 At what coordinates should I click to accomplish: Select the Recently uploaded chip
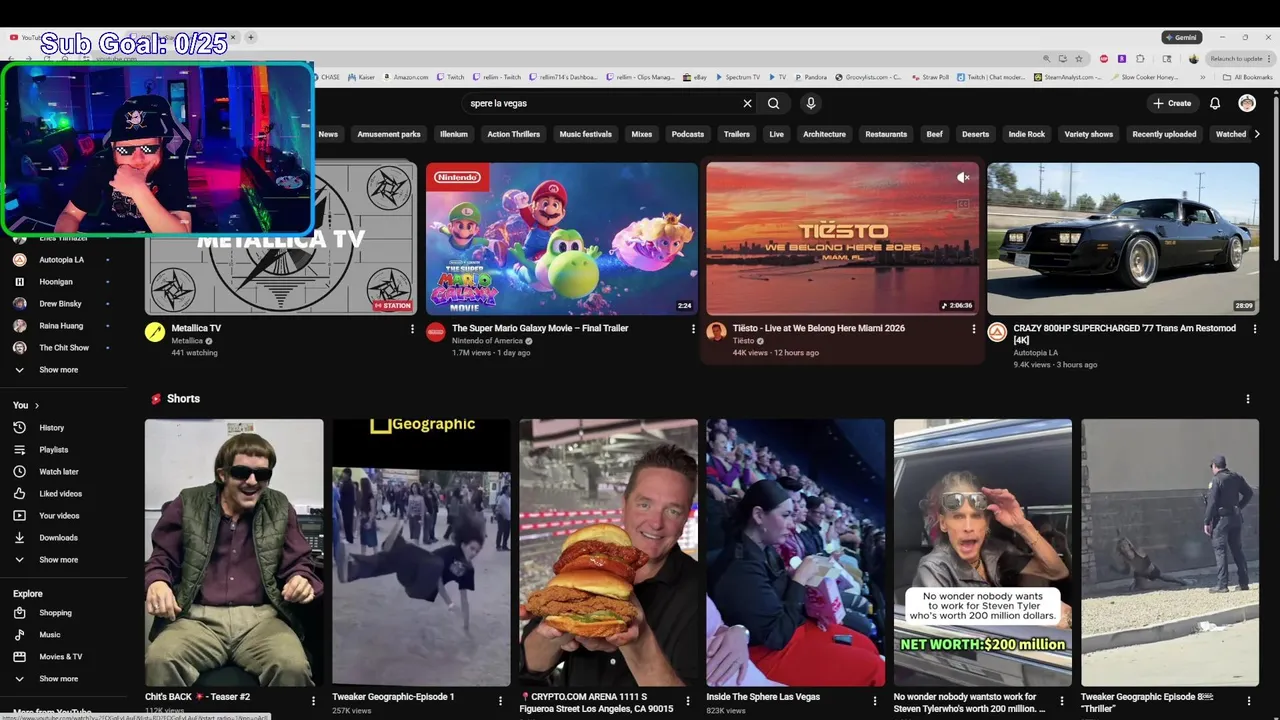1164,134
